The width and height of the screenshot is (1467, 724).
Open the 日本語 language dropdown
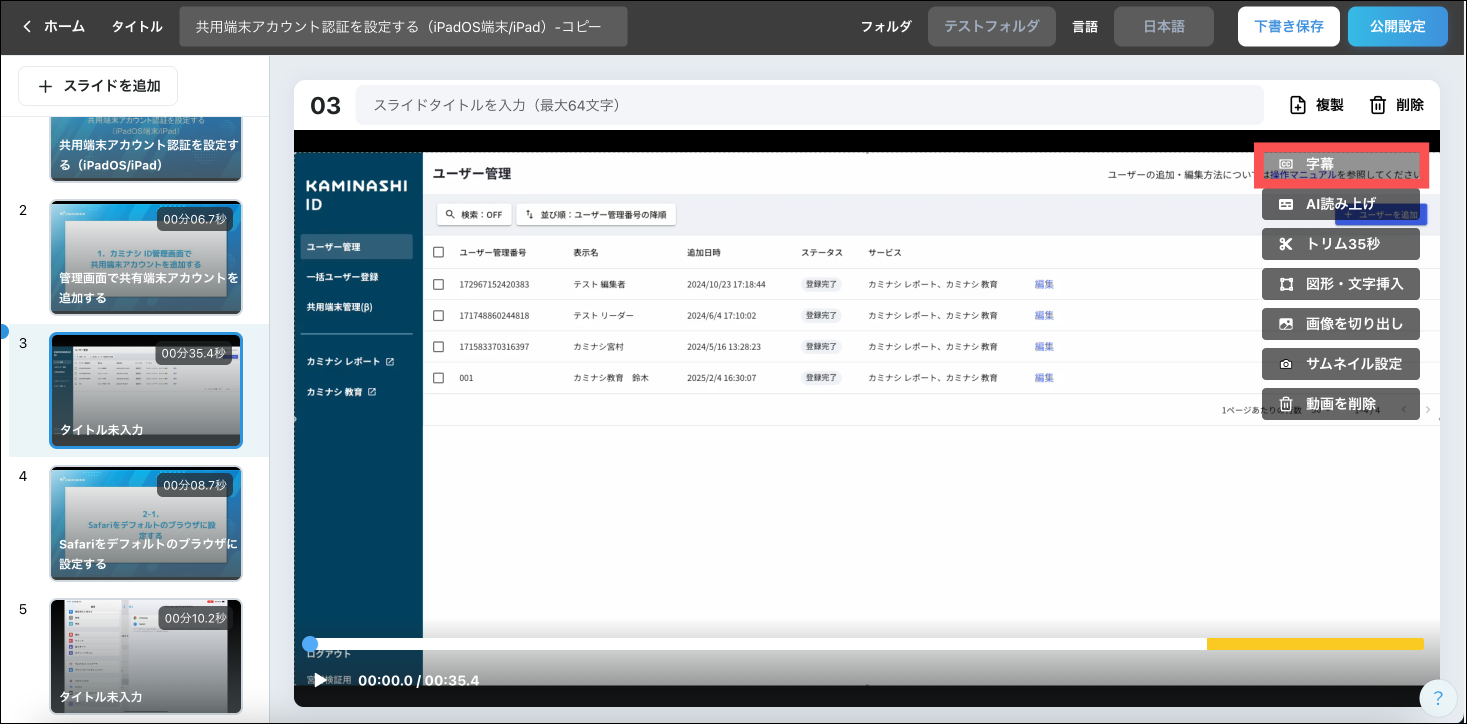pyautogui.click(x=1164, y=27)
